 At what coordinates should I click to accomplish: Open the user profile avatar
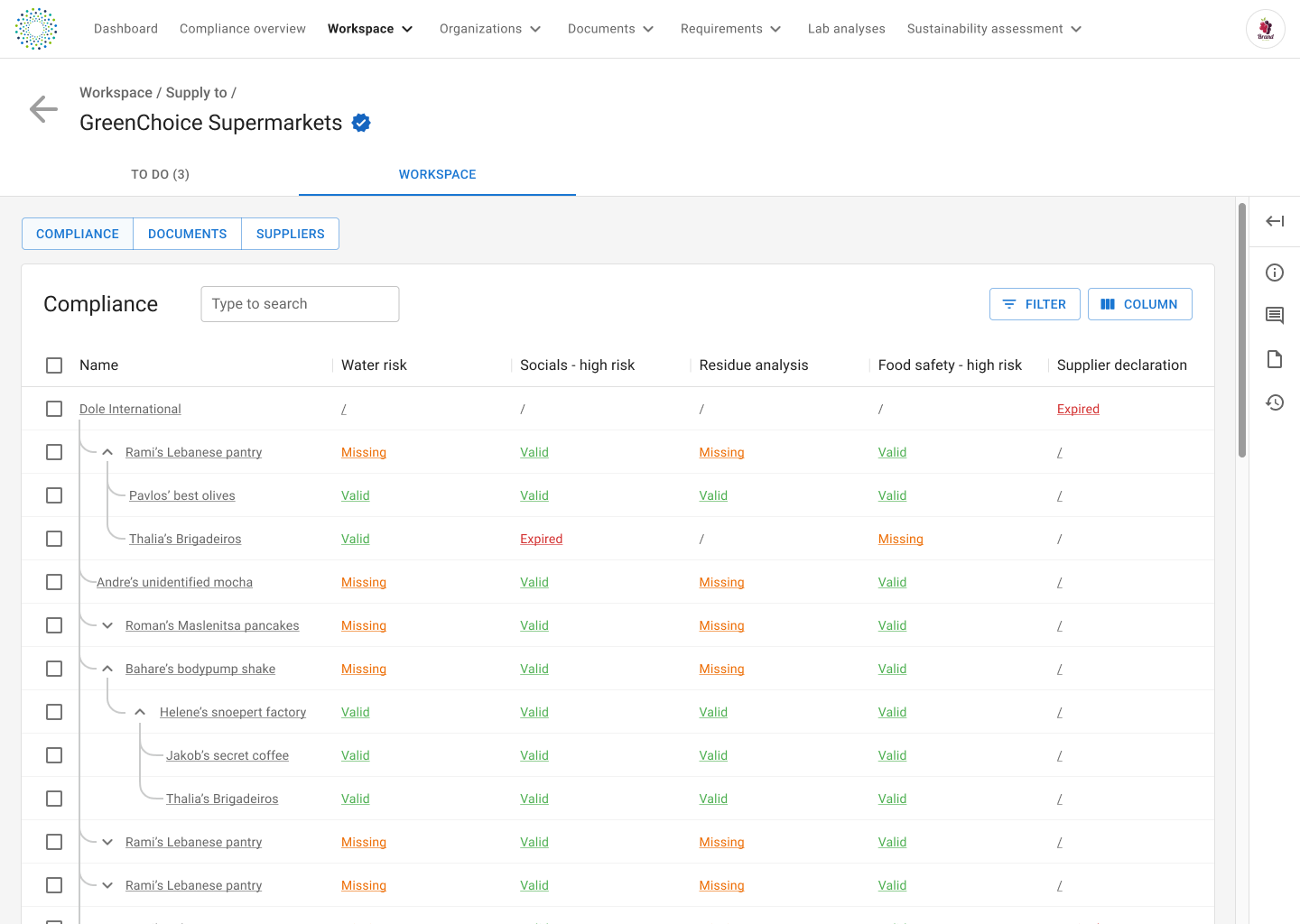(1265, 29)
